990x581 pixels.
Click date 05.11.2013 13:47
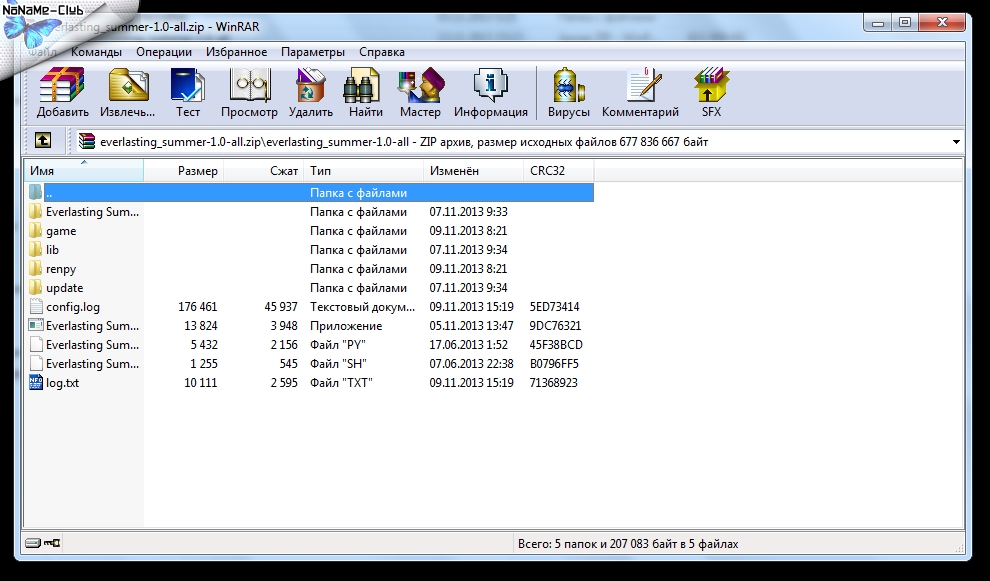pyautogui.click(x=472, y=326)
